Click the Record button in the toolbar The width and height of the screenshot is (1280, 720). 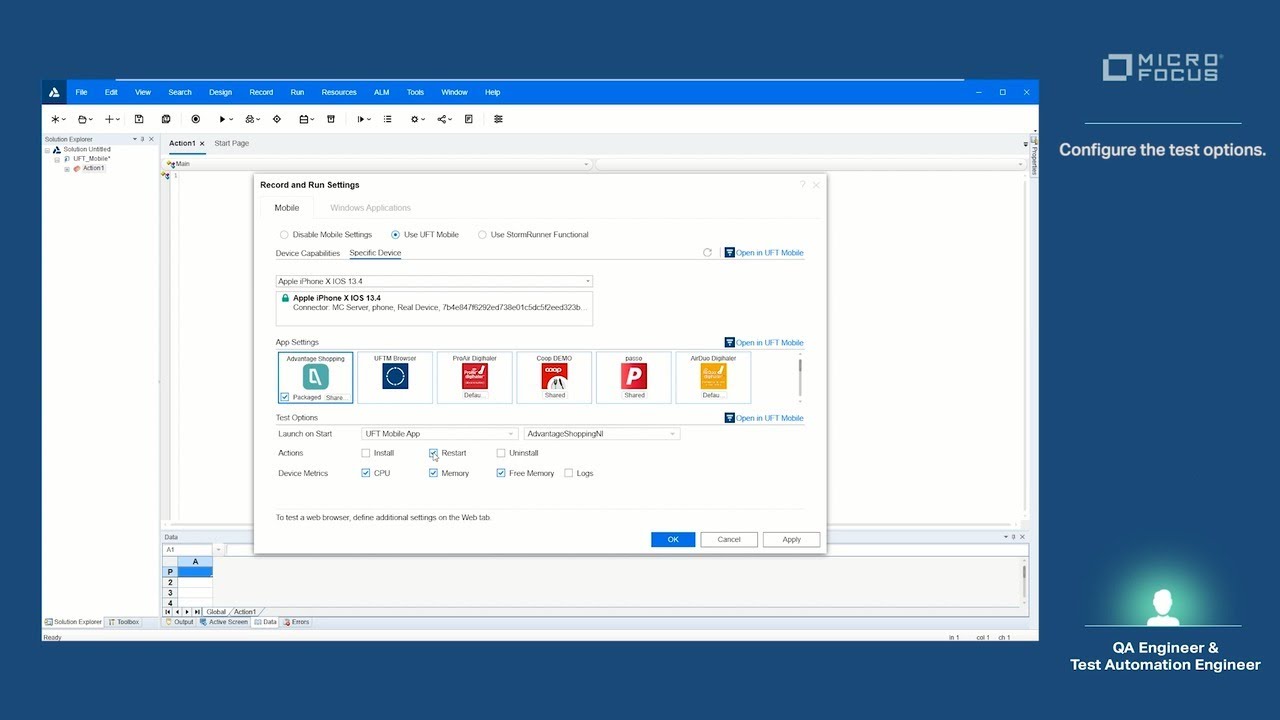(196, 119)
